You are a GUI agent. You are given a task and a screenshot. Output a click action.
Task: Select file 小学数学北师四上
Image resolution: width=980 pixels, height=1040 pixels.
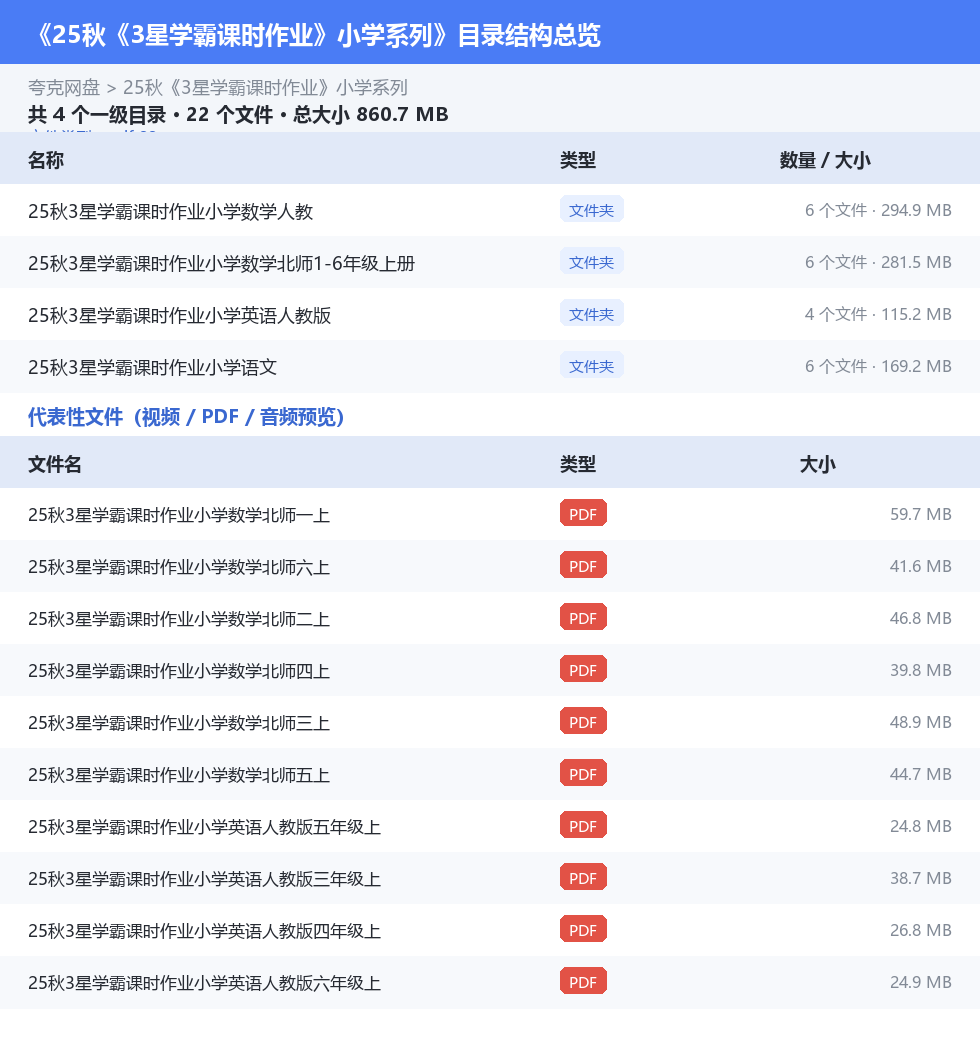(179, 671)
